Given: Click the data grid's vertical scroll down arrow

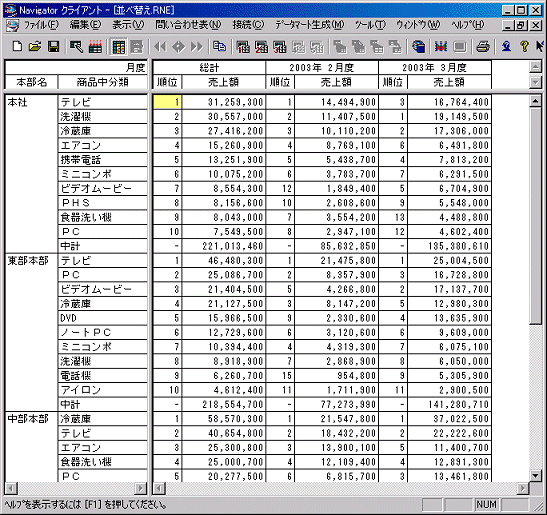Looking at the screenshot, I should point(535,475).
